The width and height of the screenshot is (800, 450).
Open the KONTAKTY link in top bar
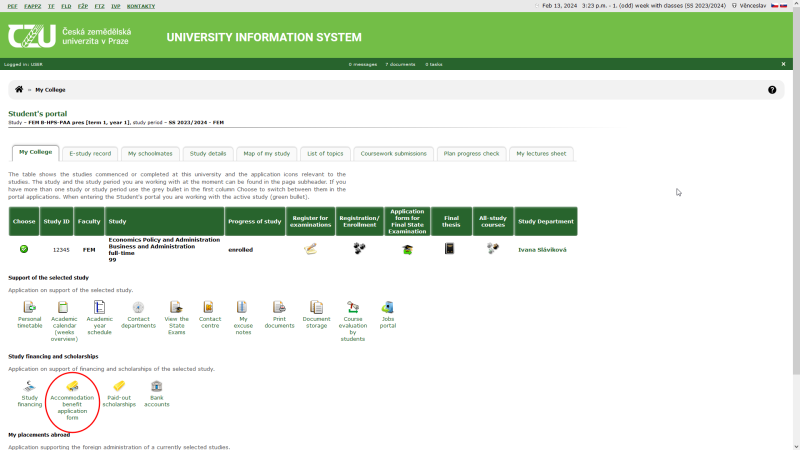141,6
